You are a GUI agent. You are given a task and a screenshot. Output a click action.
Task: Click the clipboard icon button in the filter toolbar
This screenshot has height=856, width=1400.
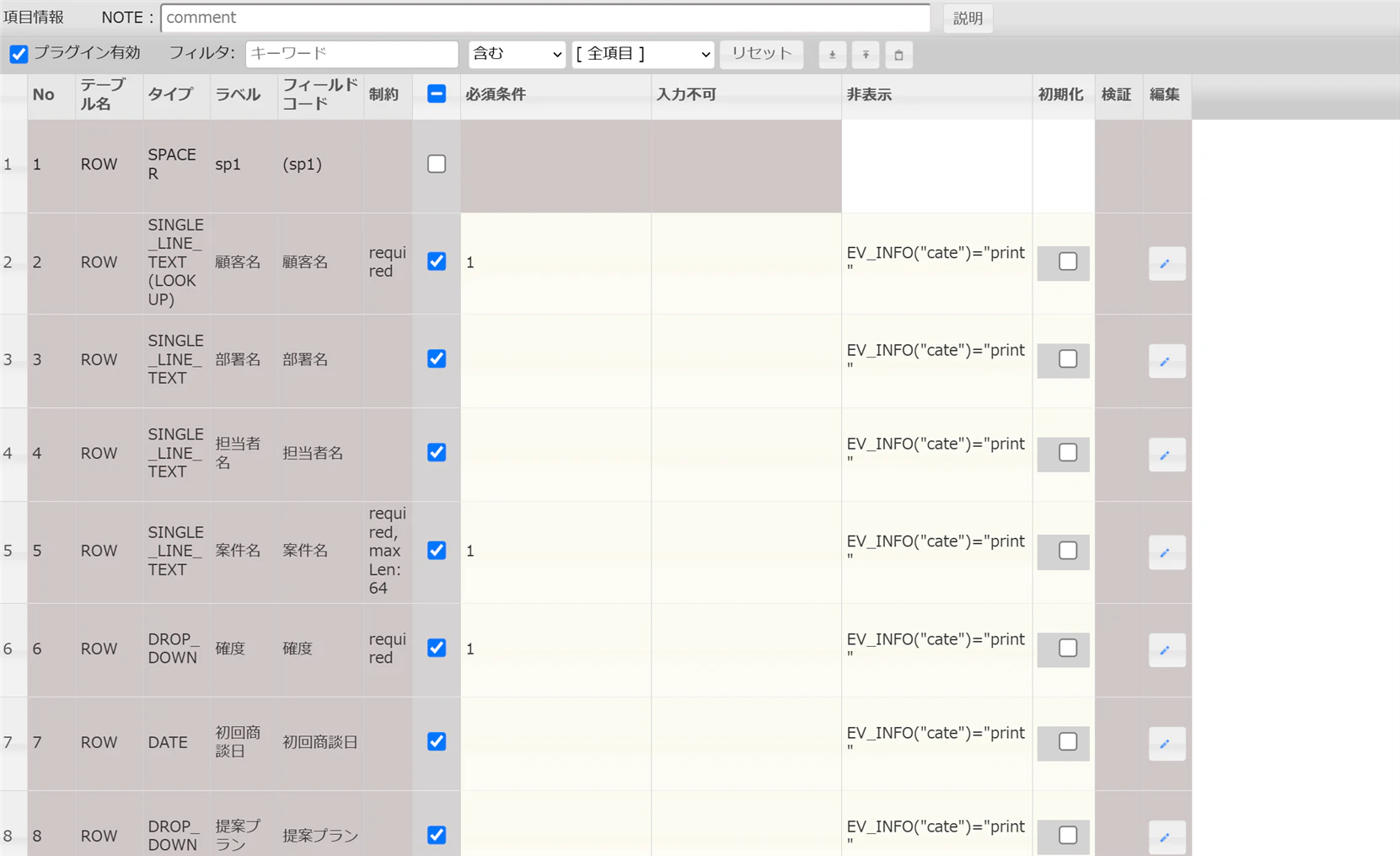pyautogui.click(x=898, y=55)
